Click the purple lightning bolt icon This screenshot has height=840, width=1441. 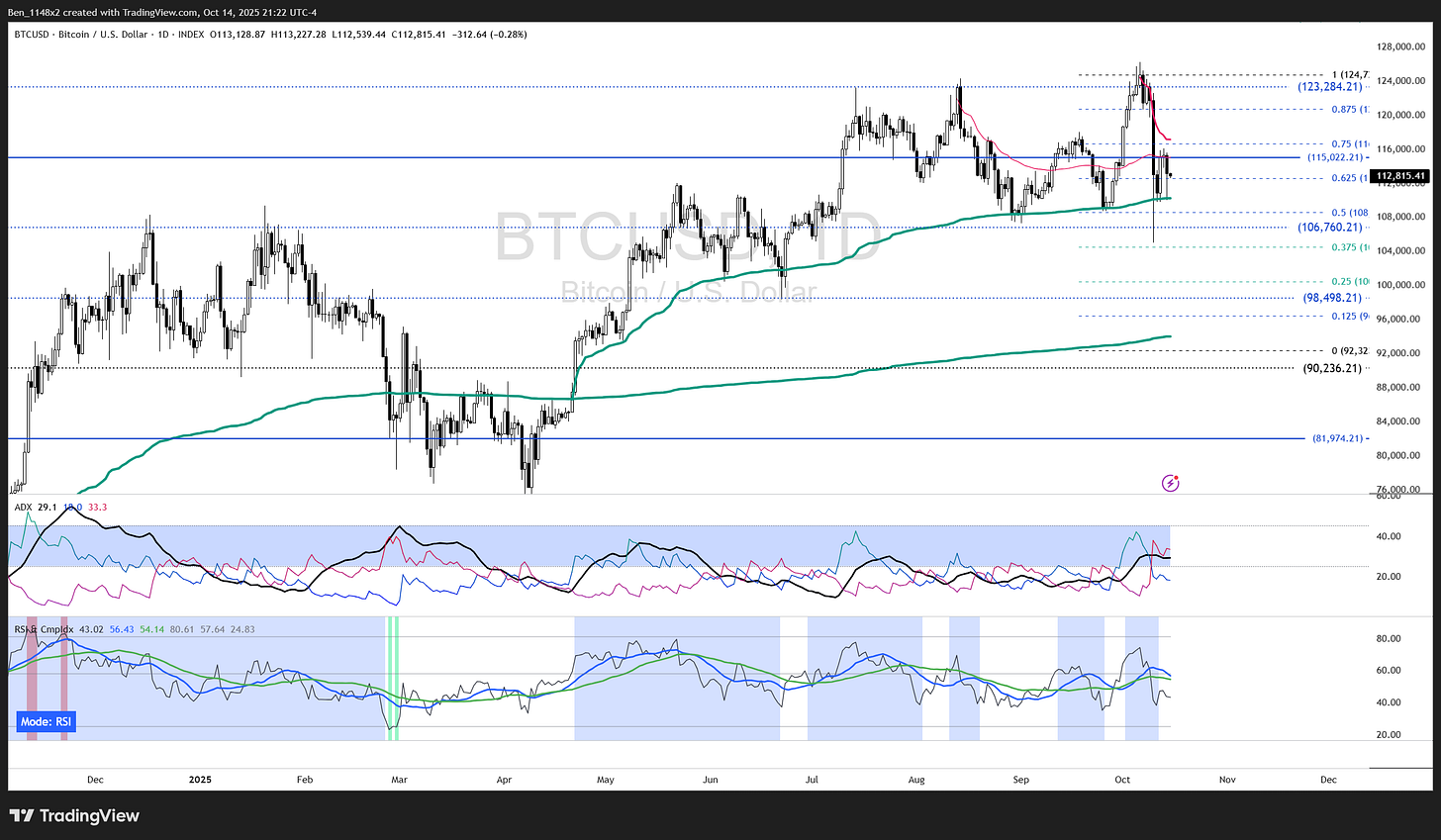pos(1170,483)
